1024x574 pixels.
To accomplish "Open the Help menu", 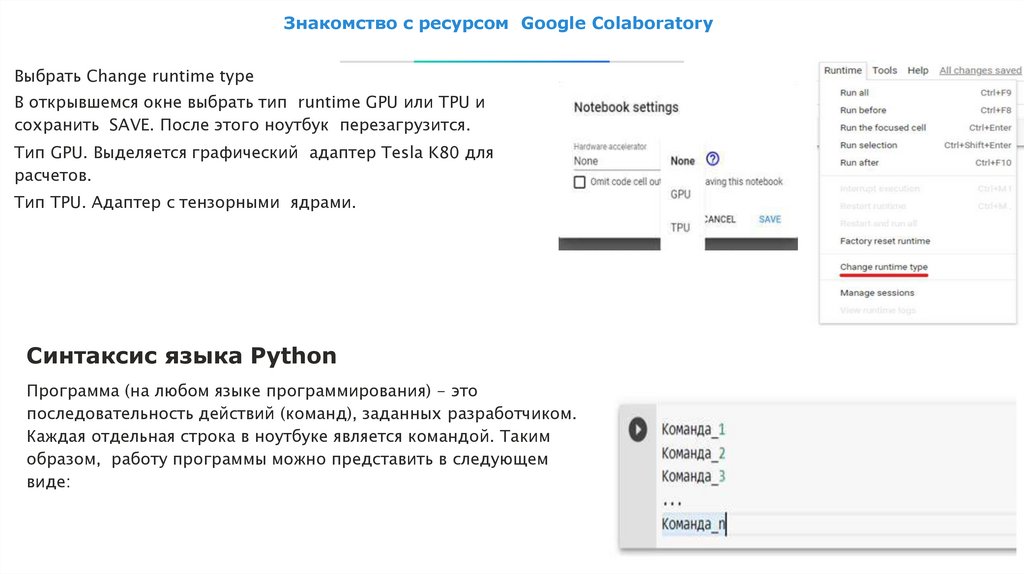I will pyautogui.click(x=918, y=71).
